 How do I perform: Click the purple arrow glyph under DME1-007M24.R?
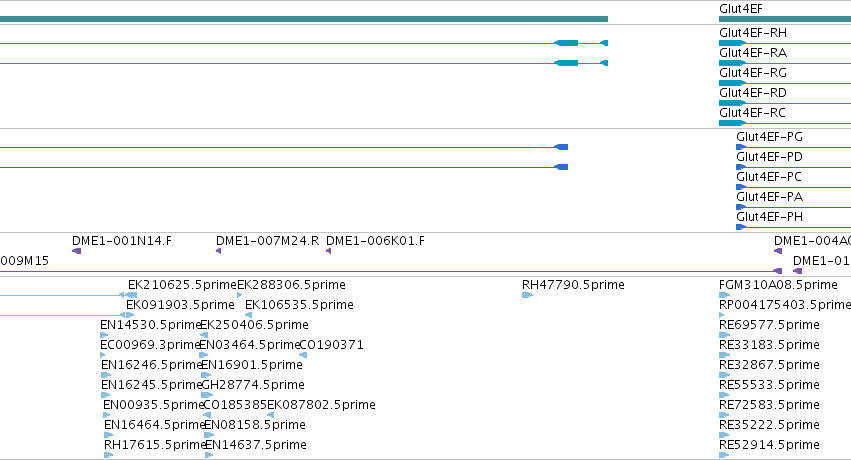219,251
